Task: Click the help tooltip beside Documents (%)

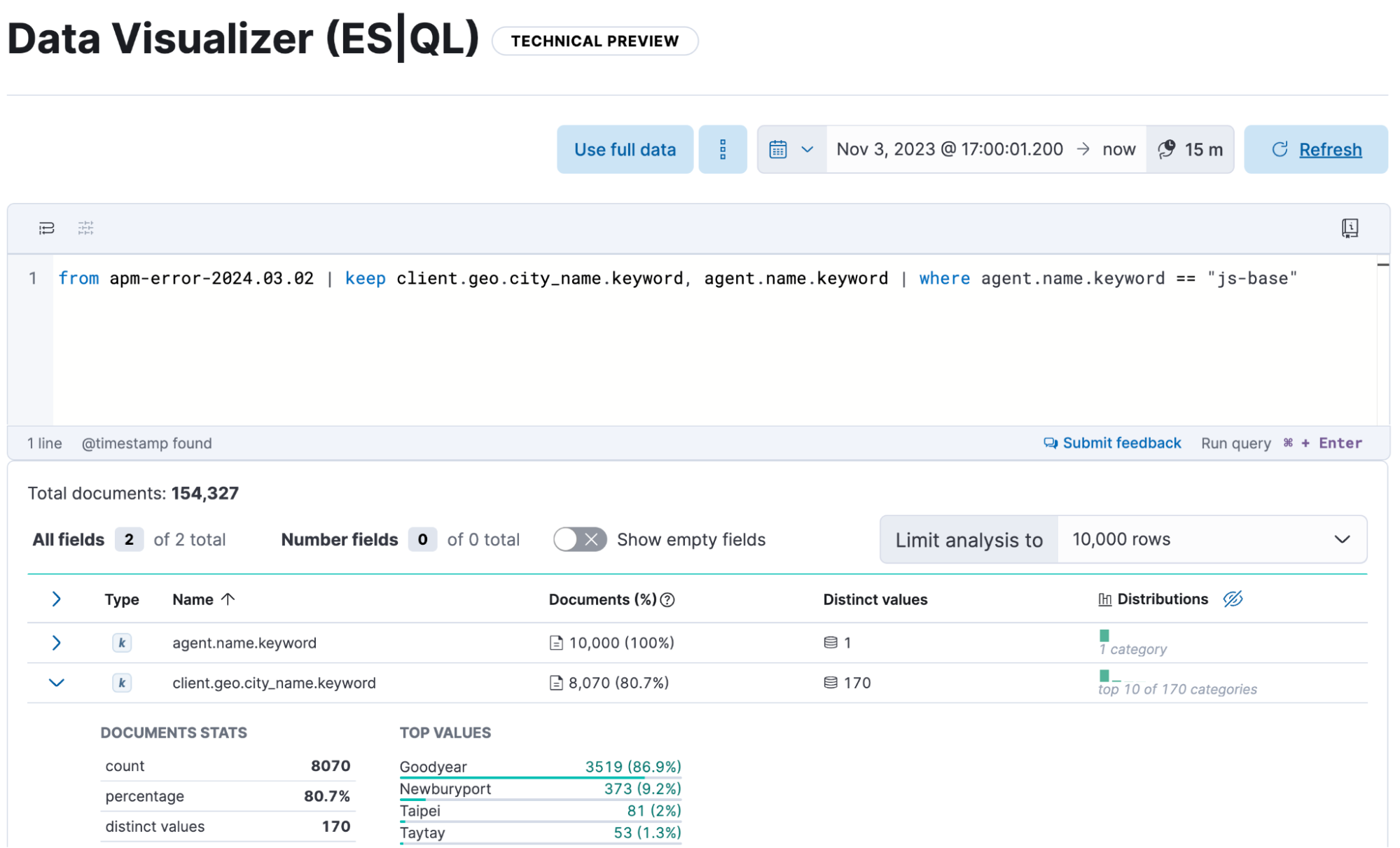Action: (x=667, y=599)
